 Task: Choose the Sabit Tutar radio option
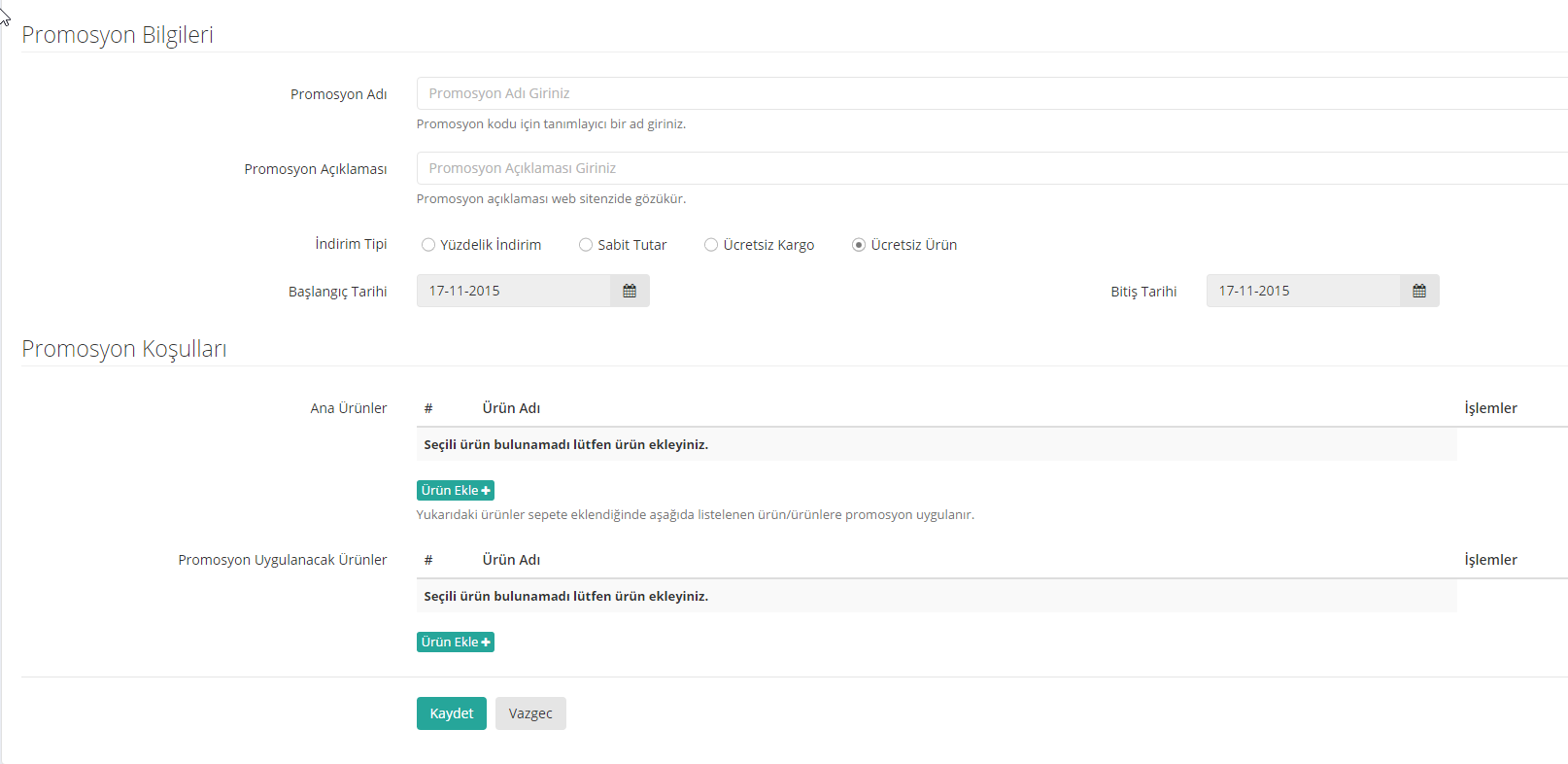coord(586,245)
